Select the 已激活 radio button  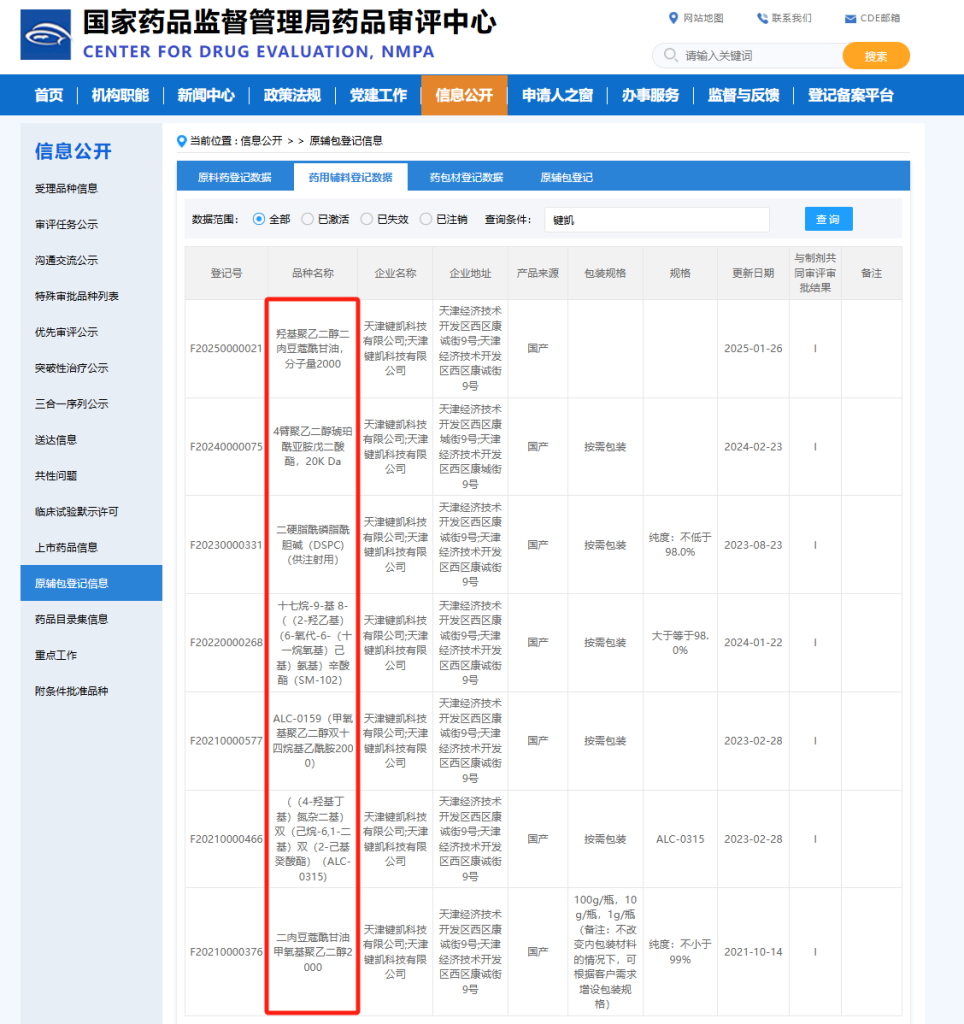click(x=307, y=219)
